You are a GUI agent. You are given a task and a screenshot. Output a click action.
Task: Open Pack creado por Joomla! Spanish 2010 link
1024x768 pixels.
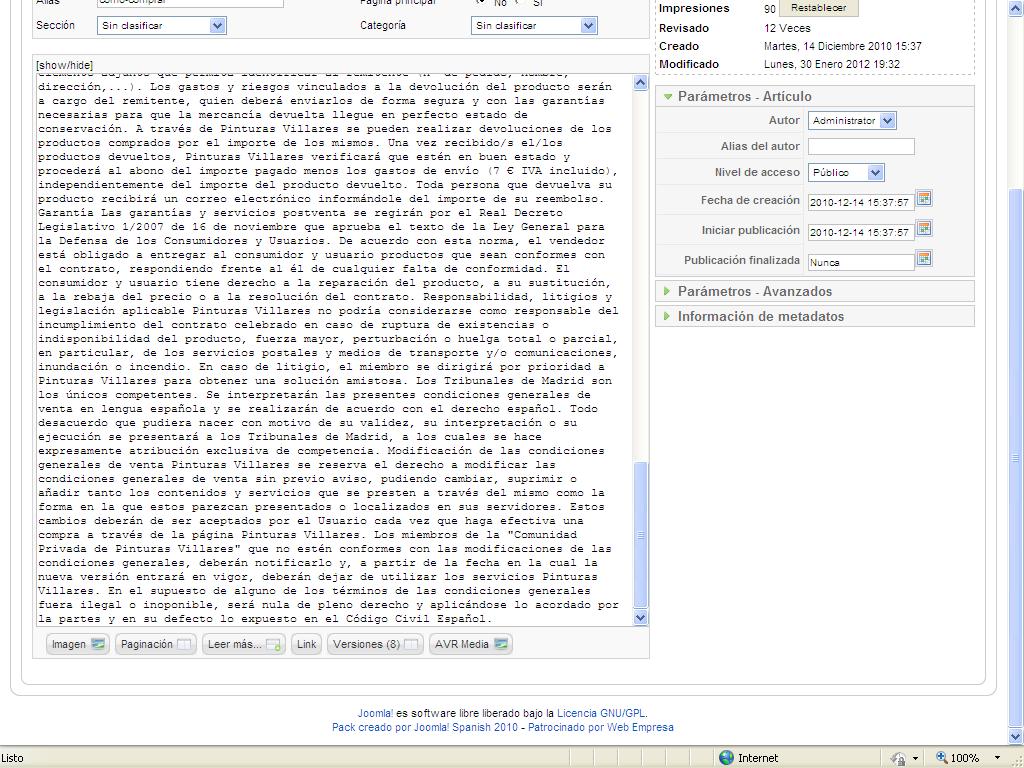point(424,727)
